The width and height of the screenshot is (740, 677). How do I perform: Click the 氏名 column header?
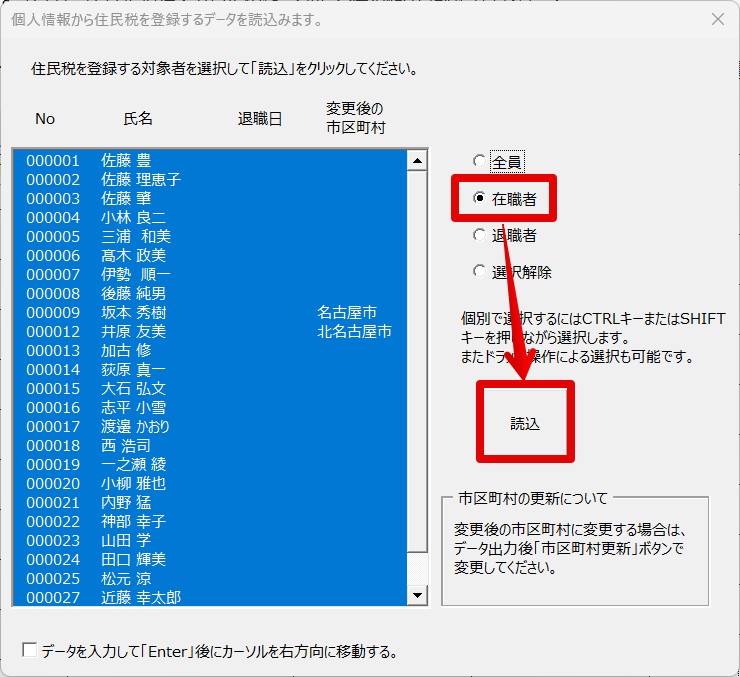(x=138, y=118)
